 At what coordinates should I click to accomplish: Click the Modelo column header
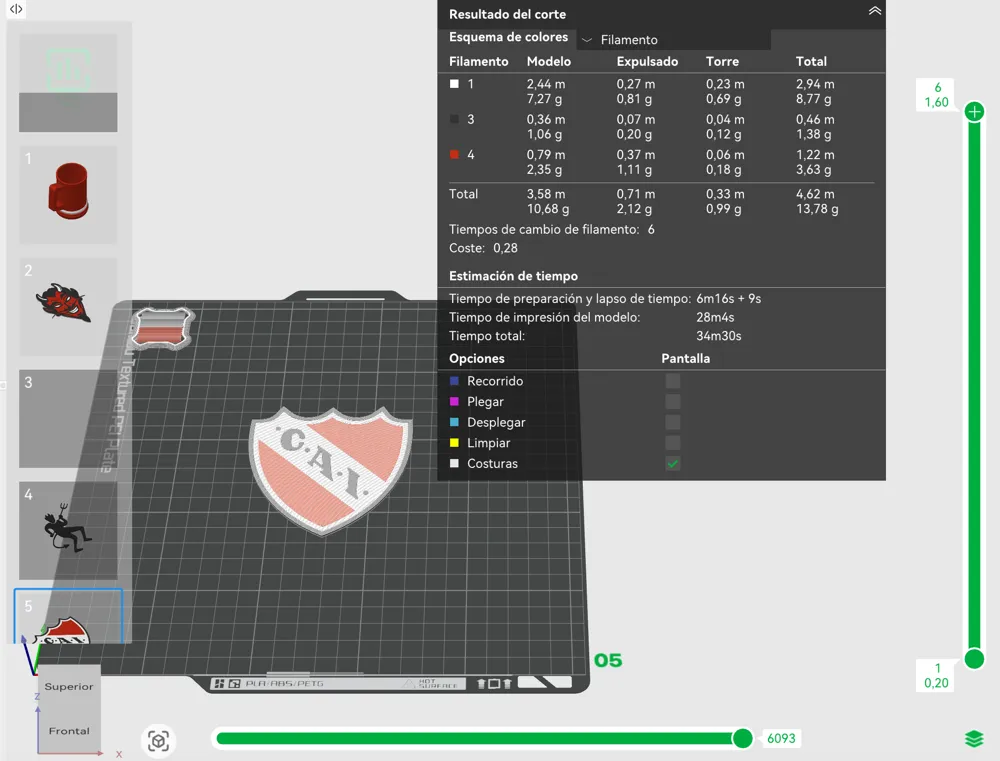click(x=548, y=61)
